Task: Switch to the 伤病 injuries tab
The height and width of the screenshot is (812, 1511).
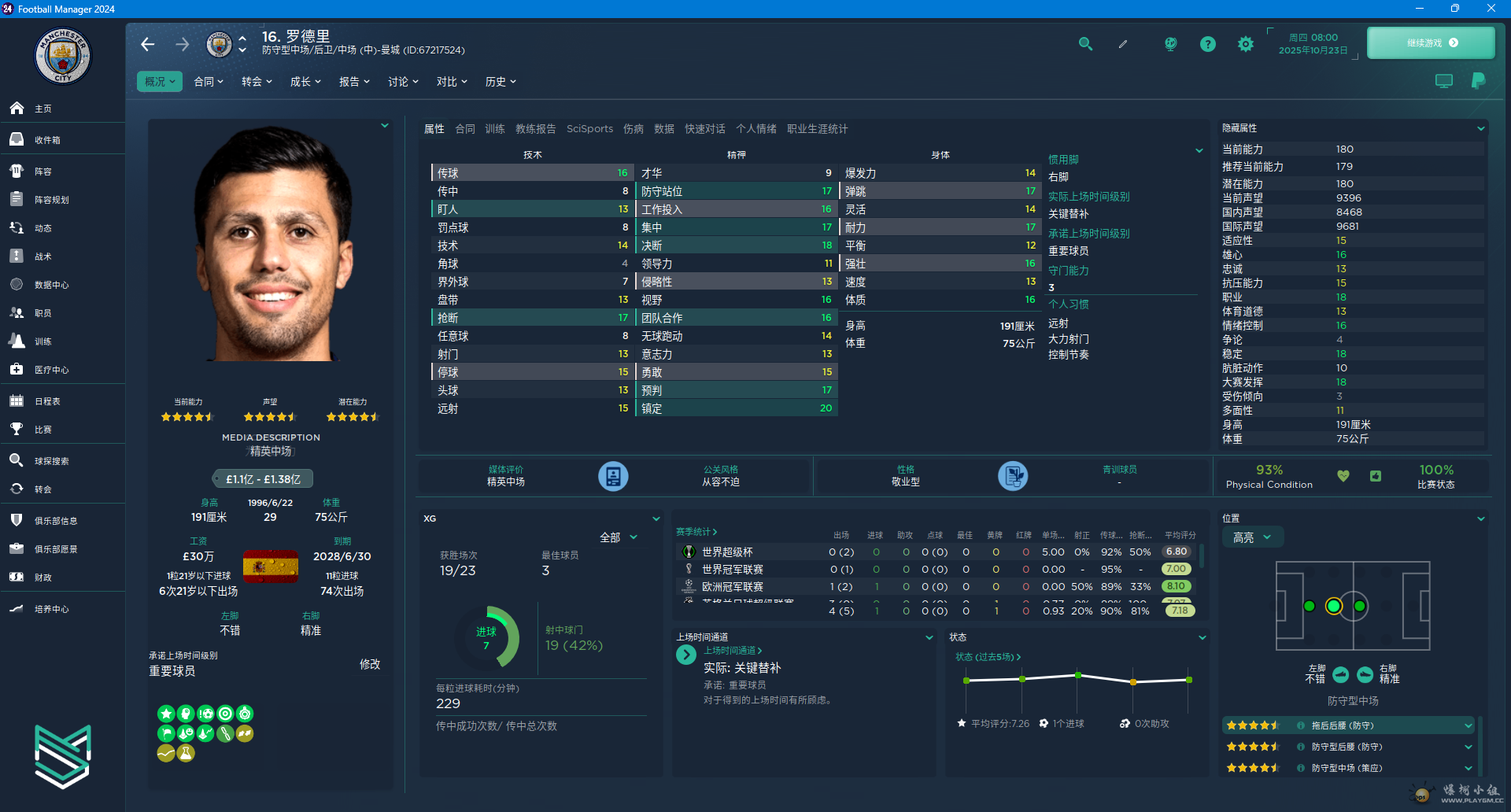Action: tap(634, 129)
